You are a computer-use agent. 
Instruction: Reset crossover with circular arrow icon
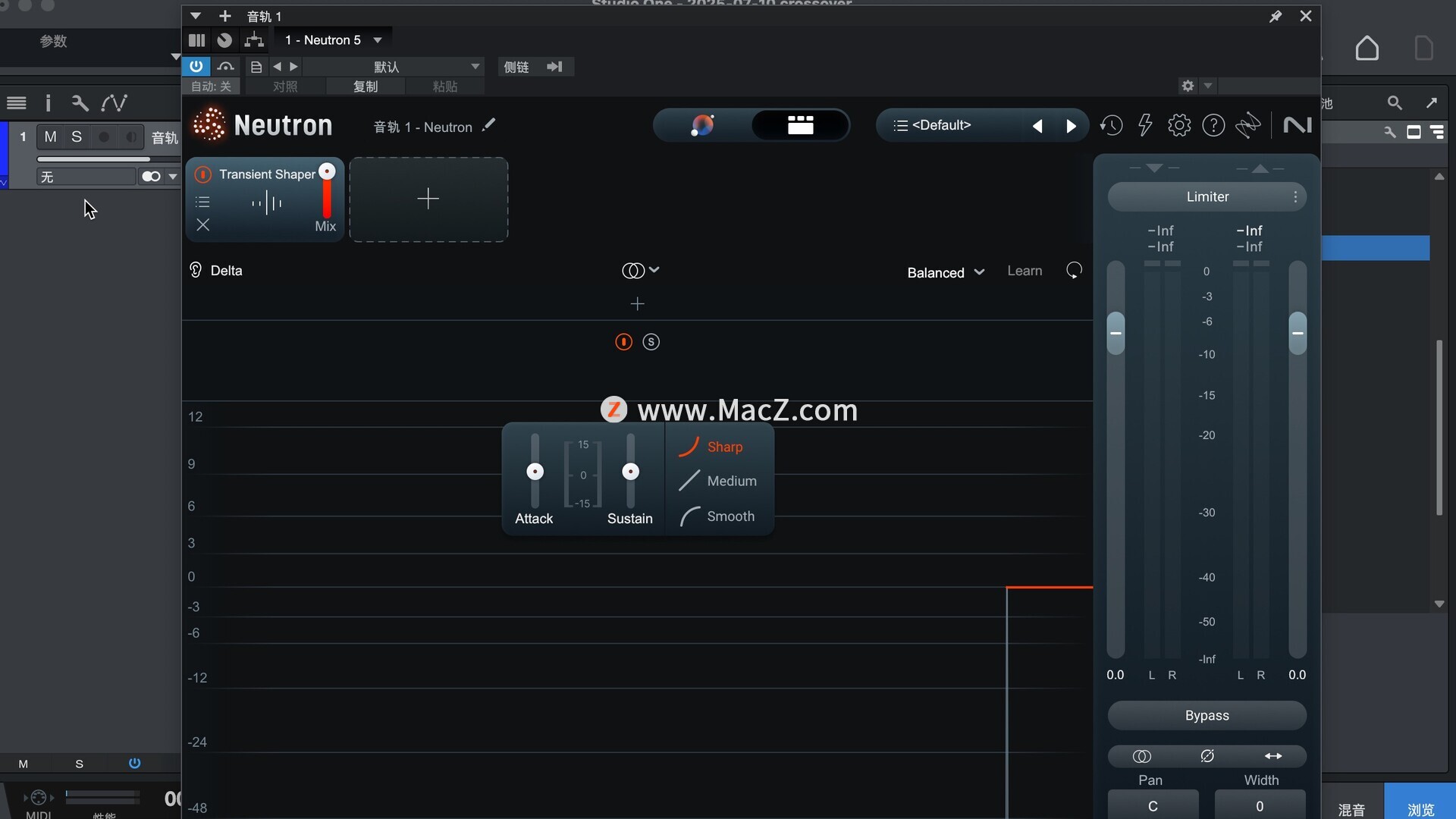click(1074, 271)
